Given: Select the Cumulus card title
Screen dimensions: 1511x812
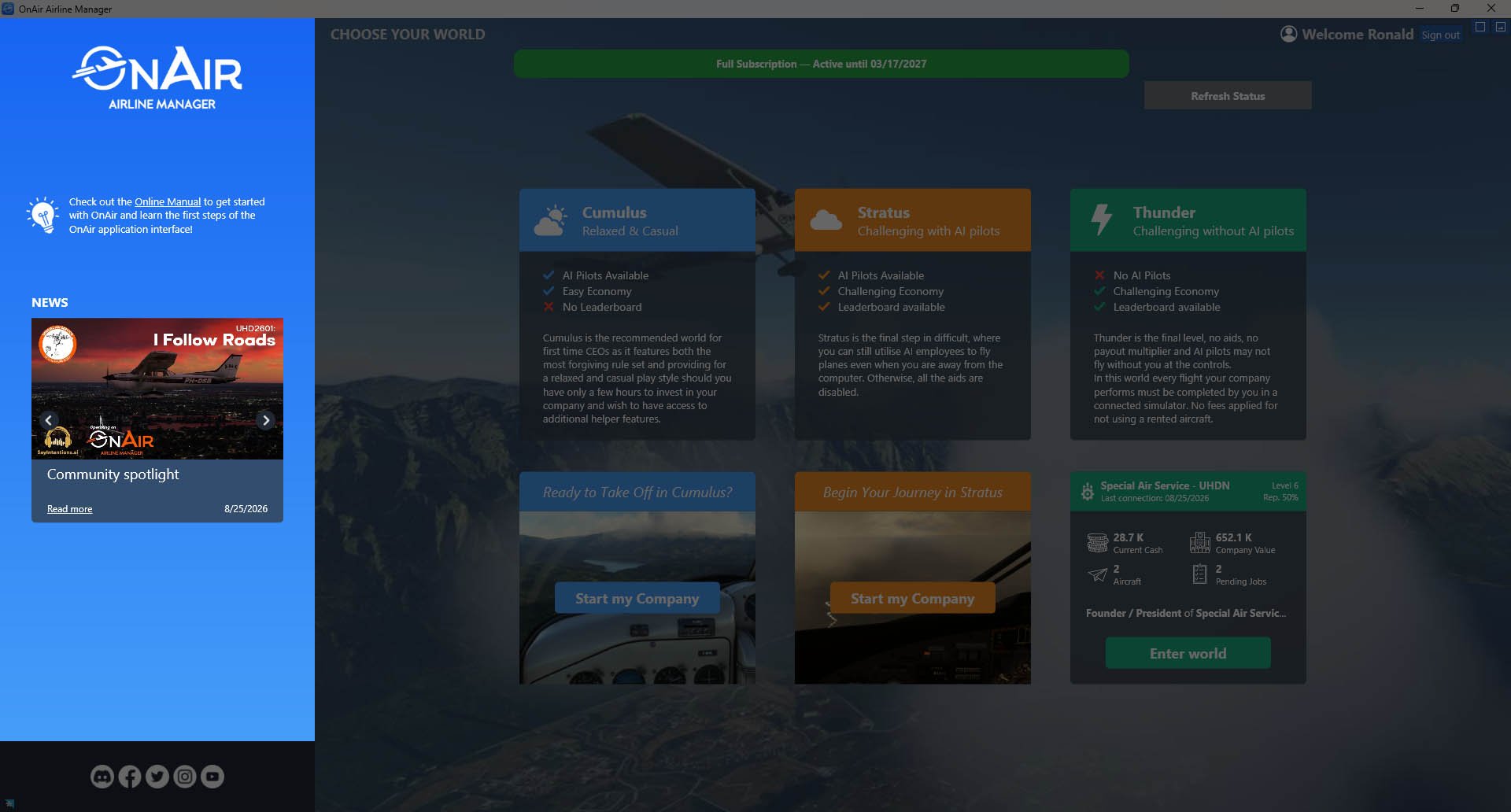Looking at the screenshot, I should click(x=615, y=212).
